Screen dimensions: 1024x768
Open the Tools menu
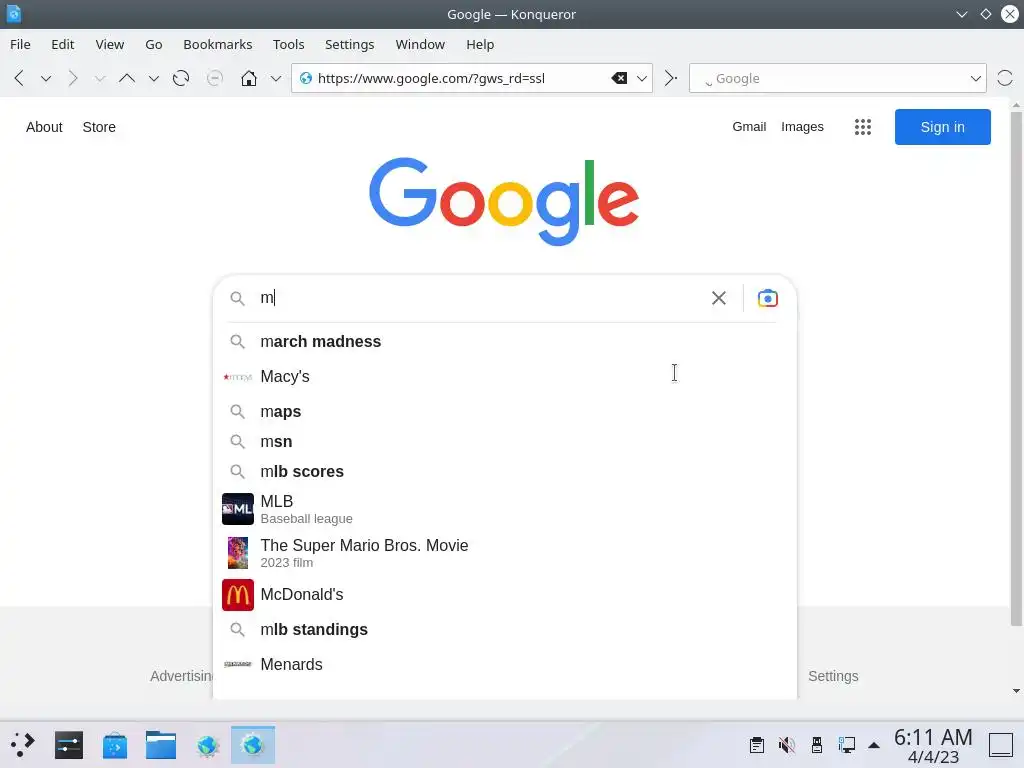tap(289, 44)
